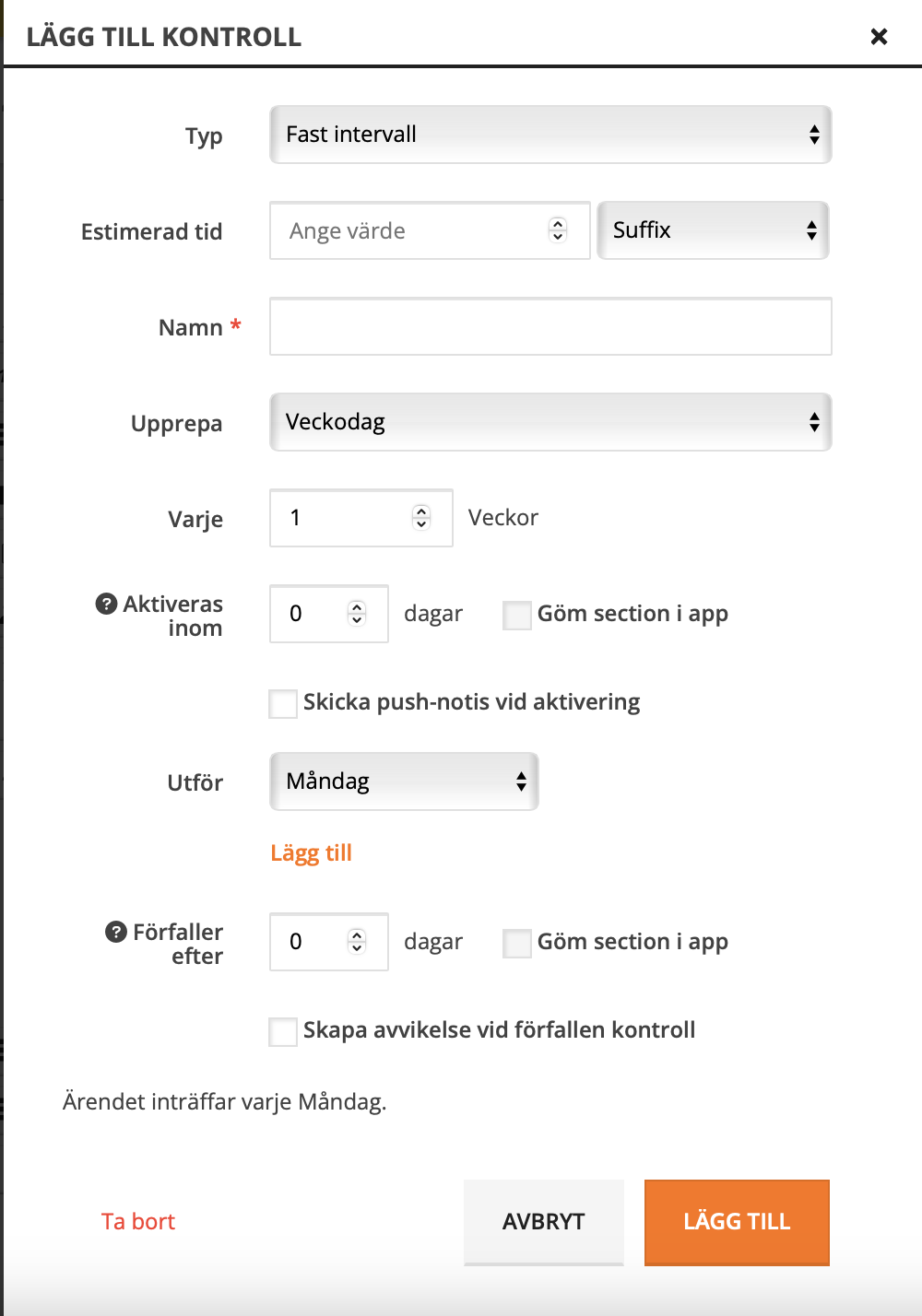Image resolution: width=922 pixels, height=1316 pixels.
Task: Click stepper arrows in Aktiveras inom field
Action: click(357, 614)
